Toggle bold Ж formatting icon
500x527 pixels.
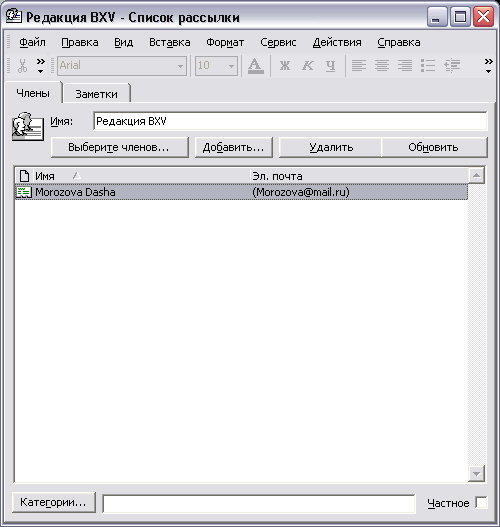pyautogui.click(x=285, y=66)
